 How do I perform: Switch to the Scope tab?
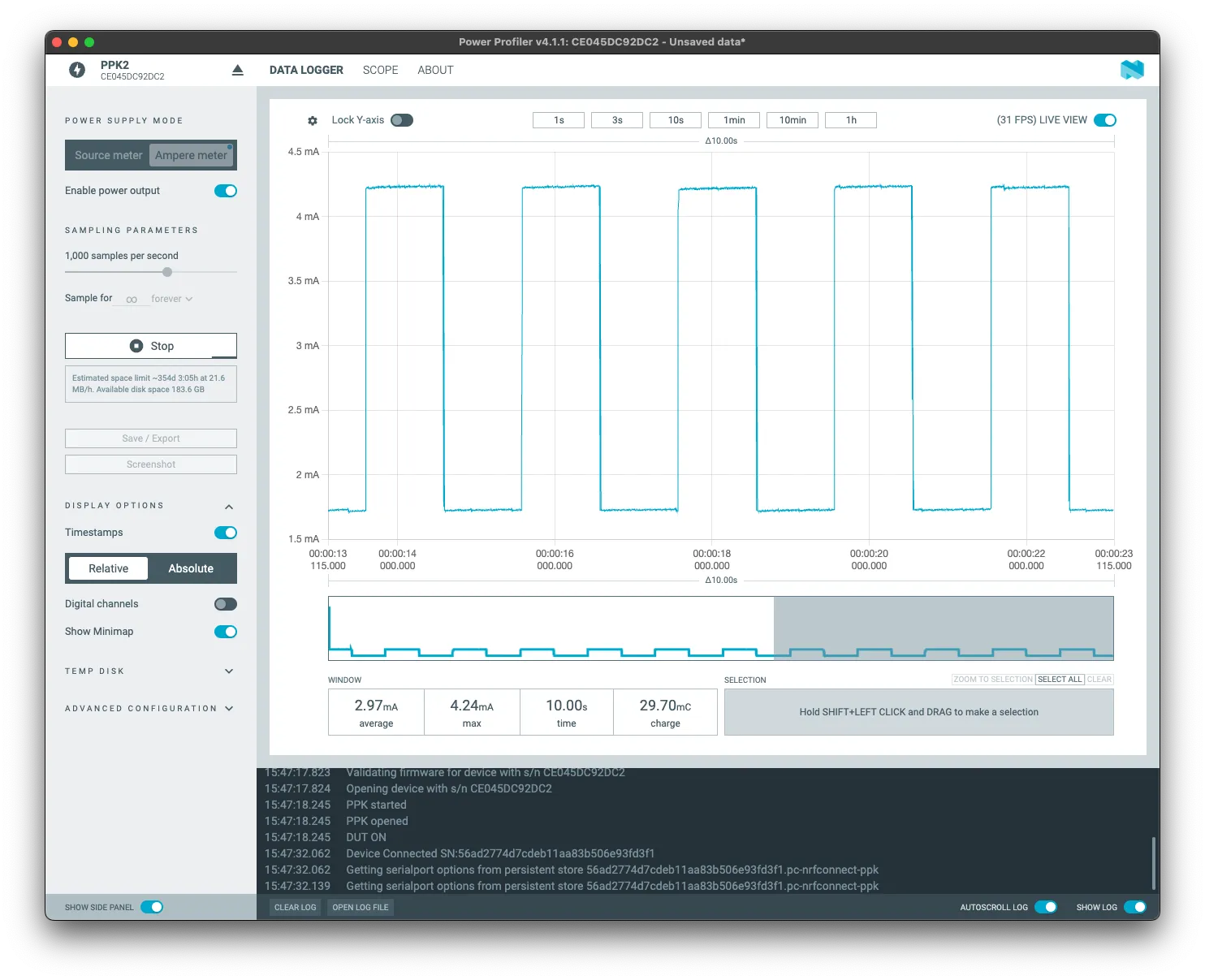click(380, 71)
